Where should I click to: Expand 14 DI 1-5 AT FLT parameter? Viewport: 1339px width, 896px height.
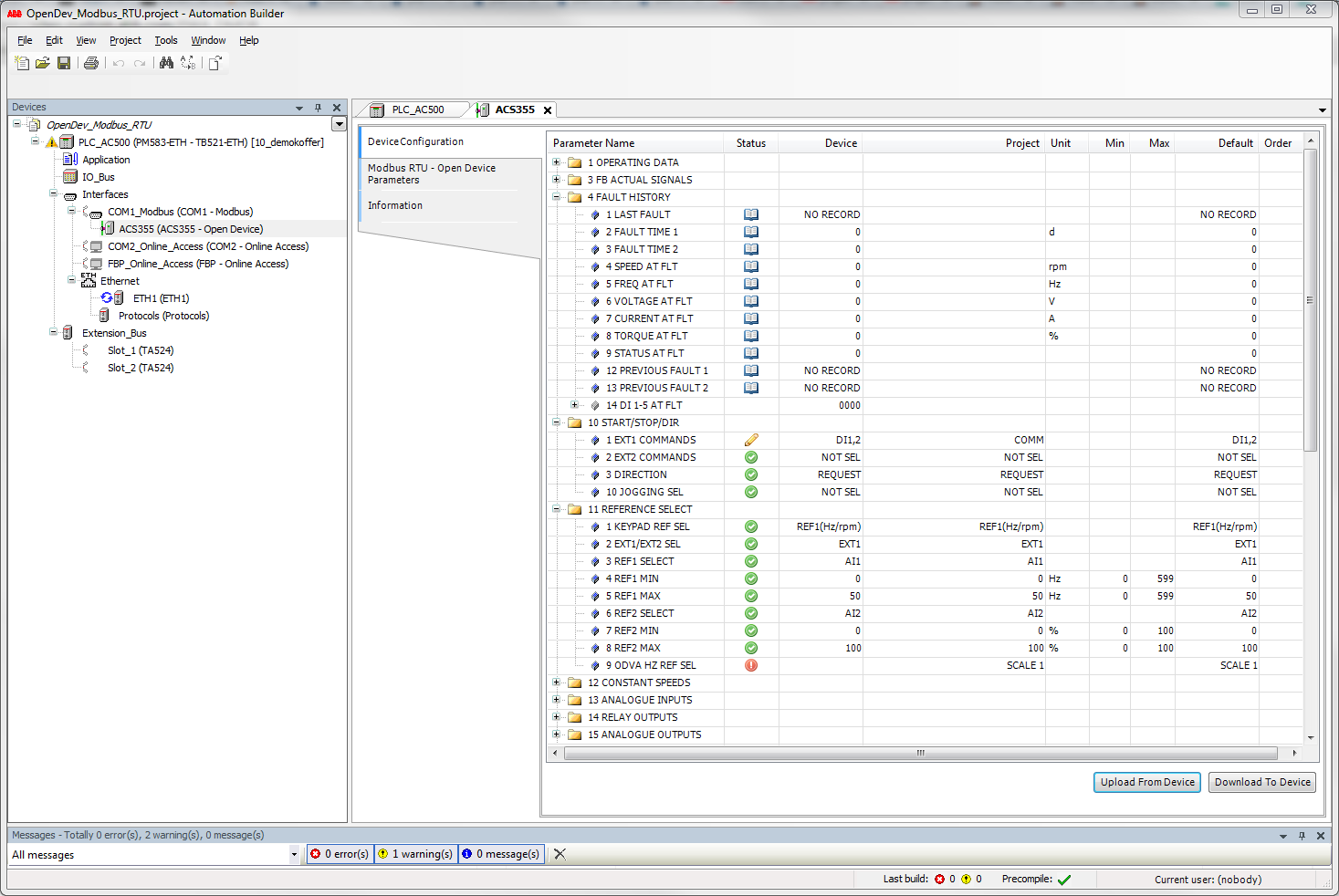[574, 405]
